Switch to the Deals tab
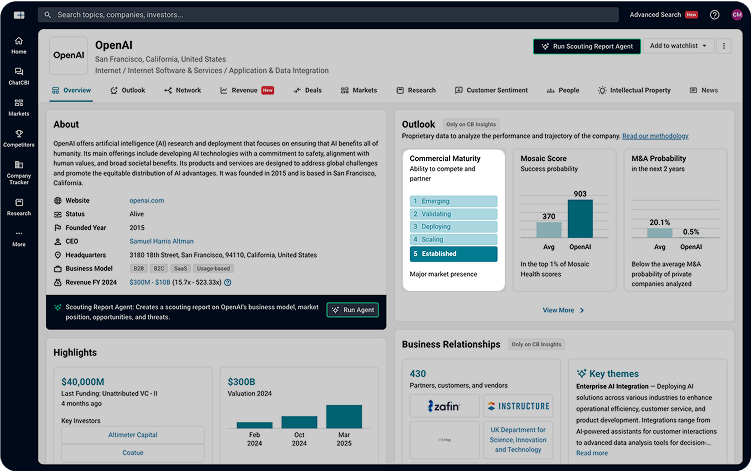 pyautogui.click(x=307, y=90)
